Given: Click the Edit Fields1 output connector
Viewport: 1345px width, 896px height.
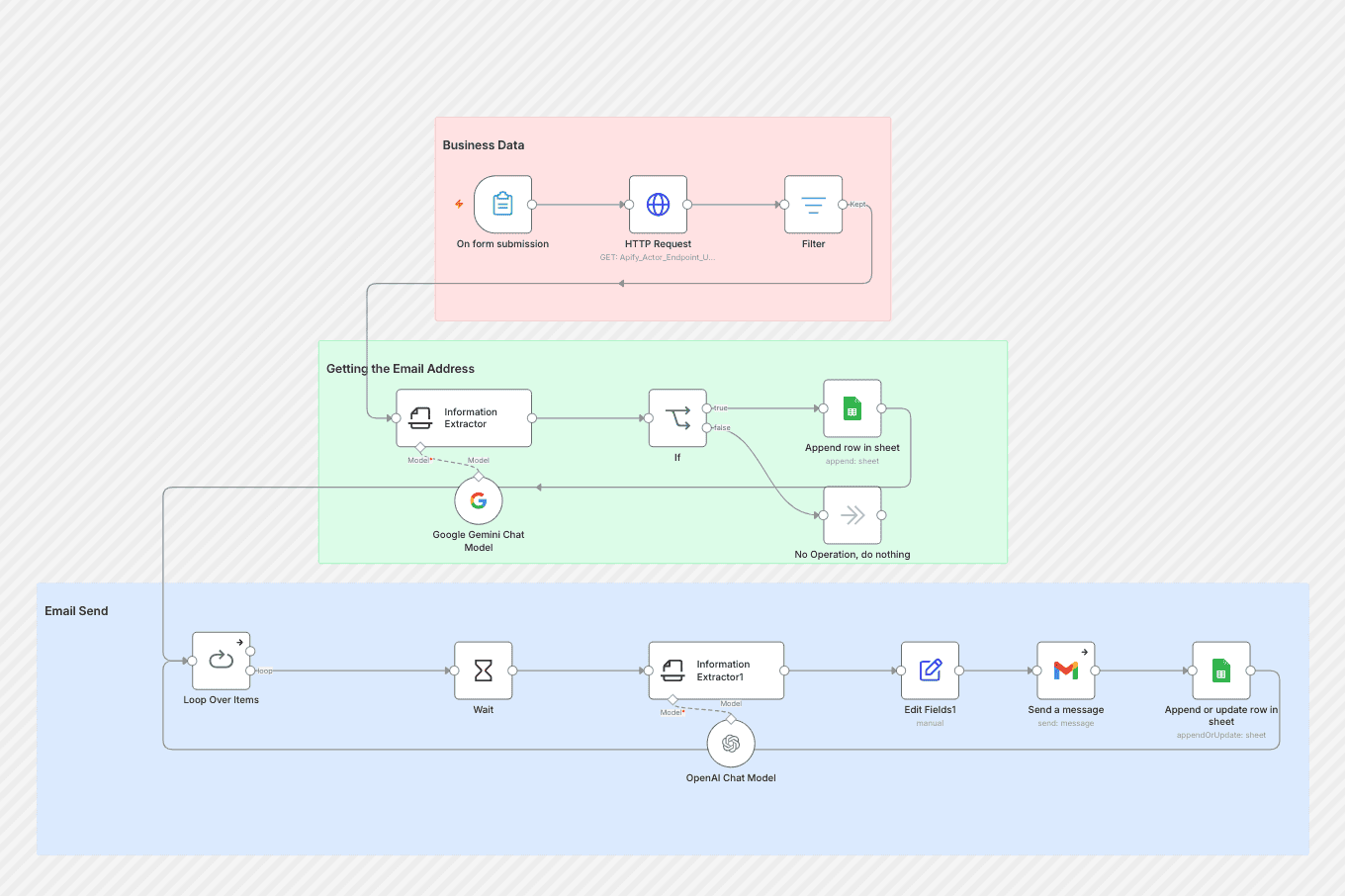Looking at the screenshot, I should pyautogui.click(x=959, y=671).
